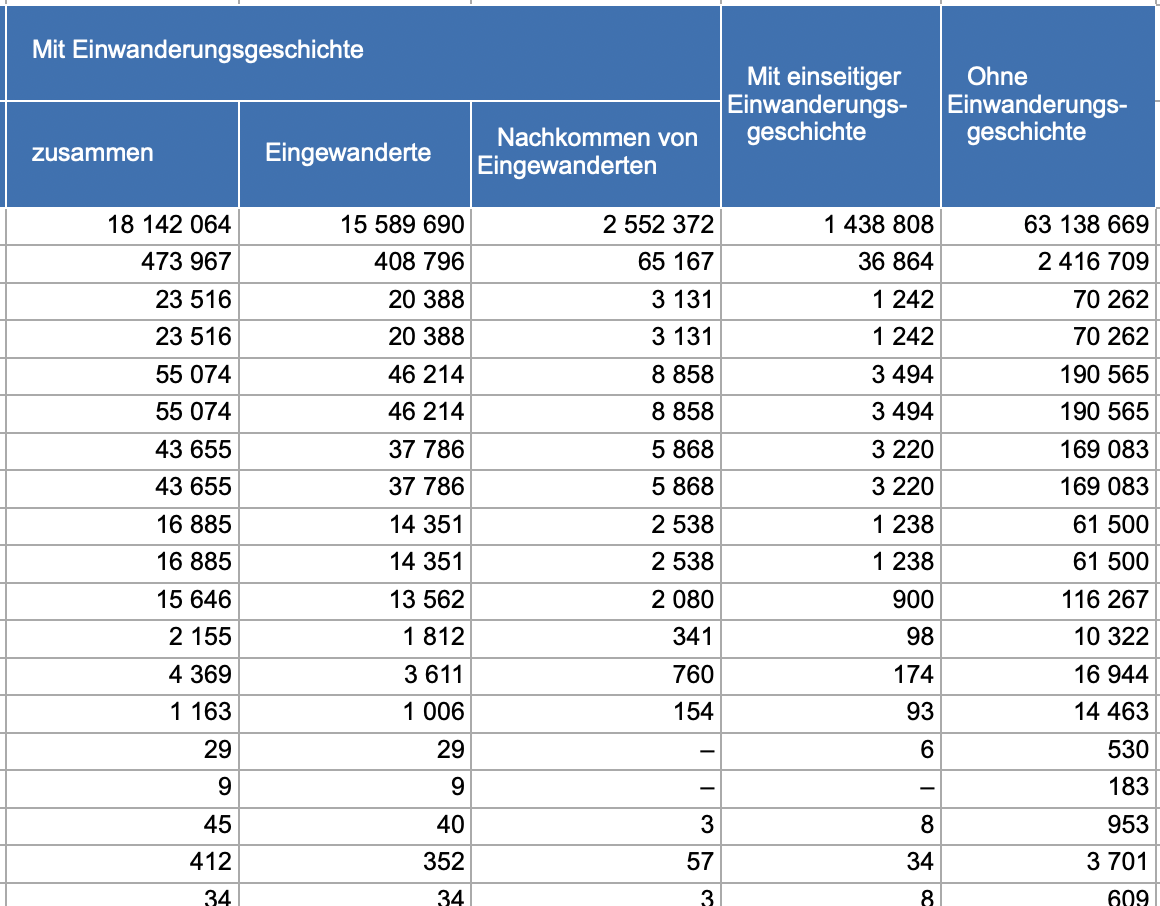Image resolution: width=1160 pixels, height=906 pixels.
Task: Select the cell 116 267
Action: (1048, 601)
